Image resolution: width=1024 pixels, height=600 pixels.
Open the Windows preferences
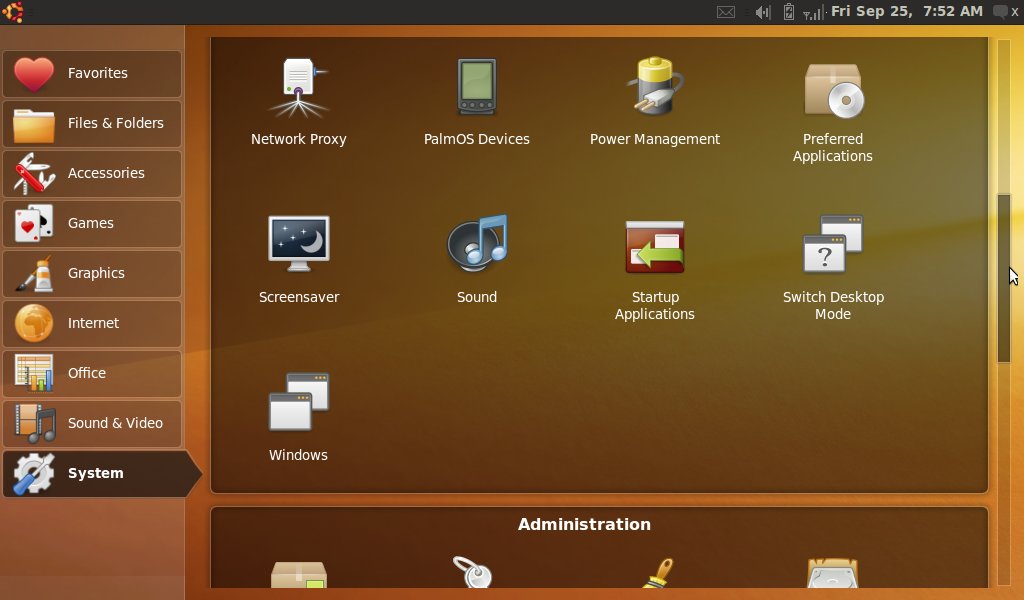pyautogui.click(x=298, y=418)
